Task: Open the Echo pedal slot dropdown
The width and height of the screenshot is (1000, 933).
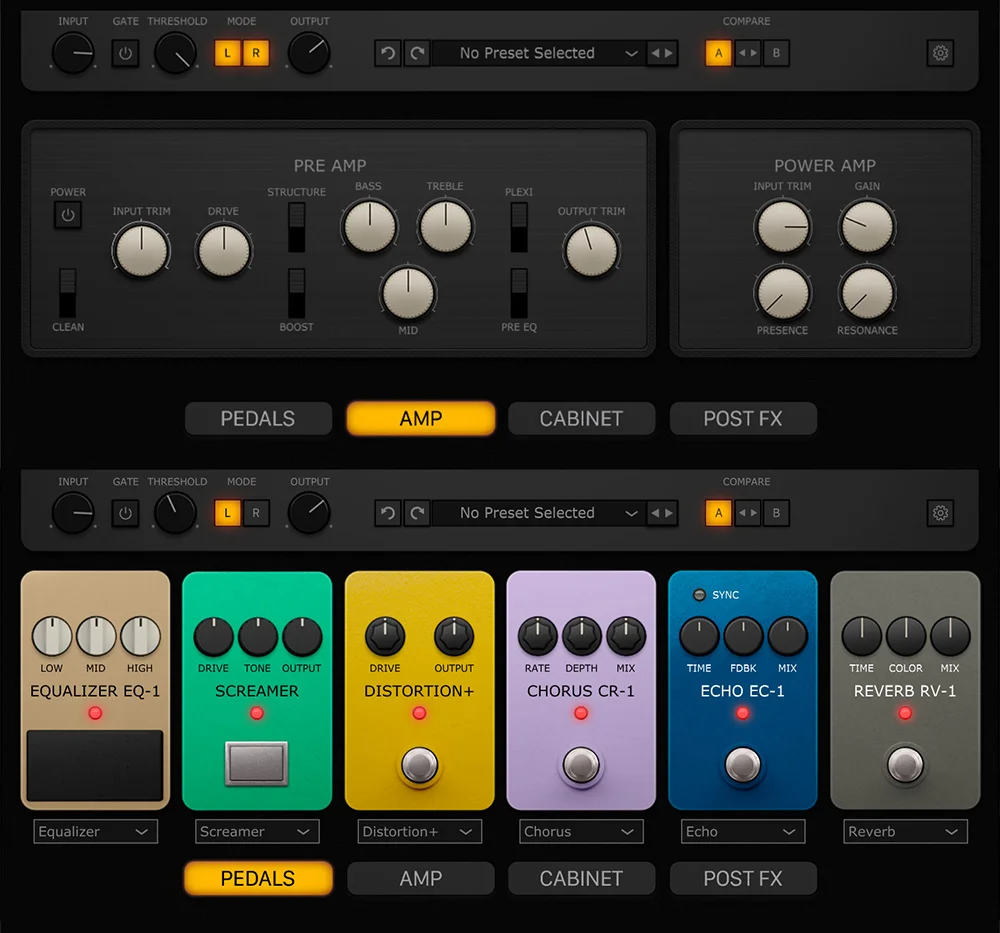Action: pos(743,832)
